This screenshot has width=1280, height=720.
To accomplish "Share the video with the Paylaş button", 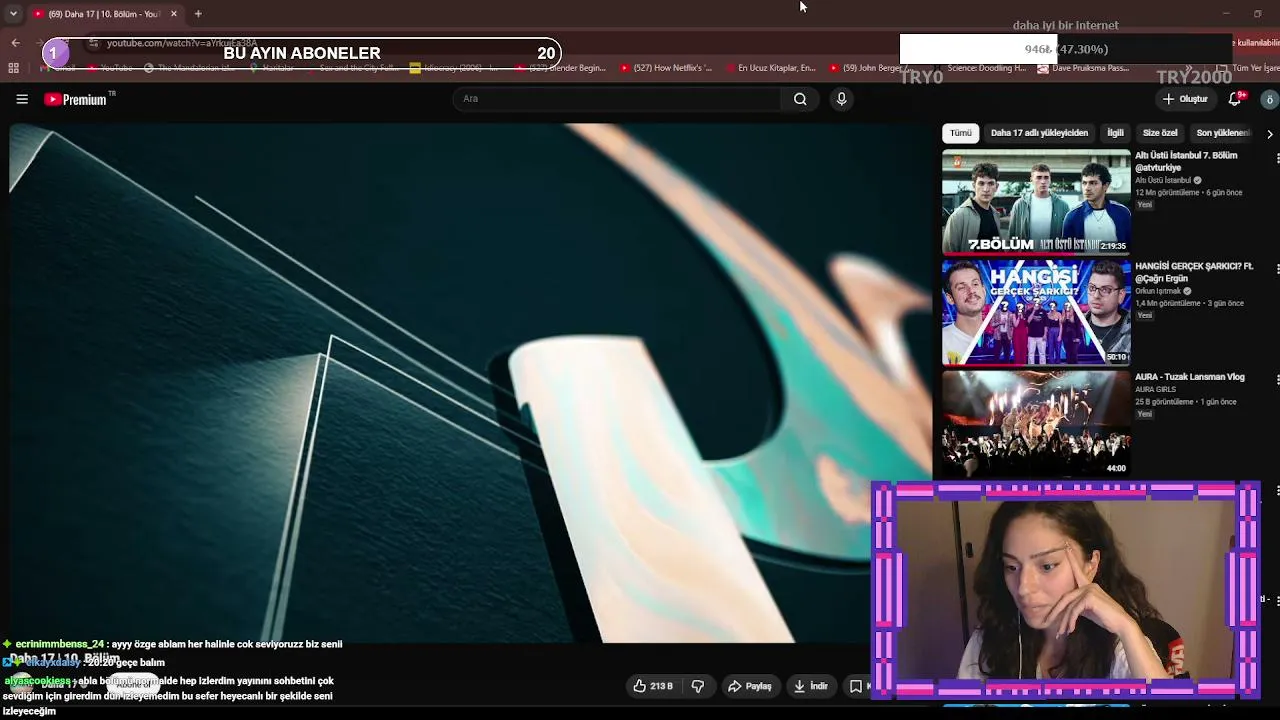I will [750, 686].
